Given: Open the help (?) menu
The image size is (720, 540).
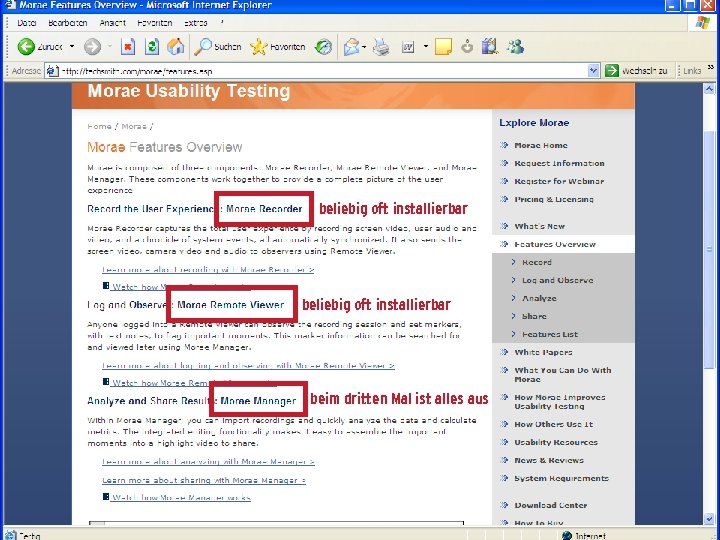Looking at the screenshot, I should point(222,22).
